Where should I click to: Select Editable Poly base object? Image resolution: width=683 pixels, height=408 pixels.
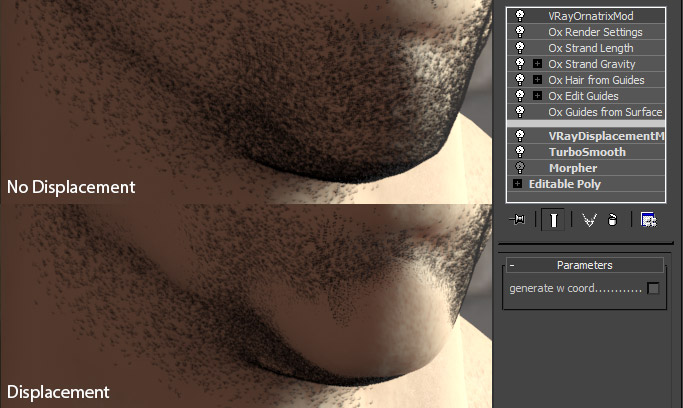[565, 184]
